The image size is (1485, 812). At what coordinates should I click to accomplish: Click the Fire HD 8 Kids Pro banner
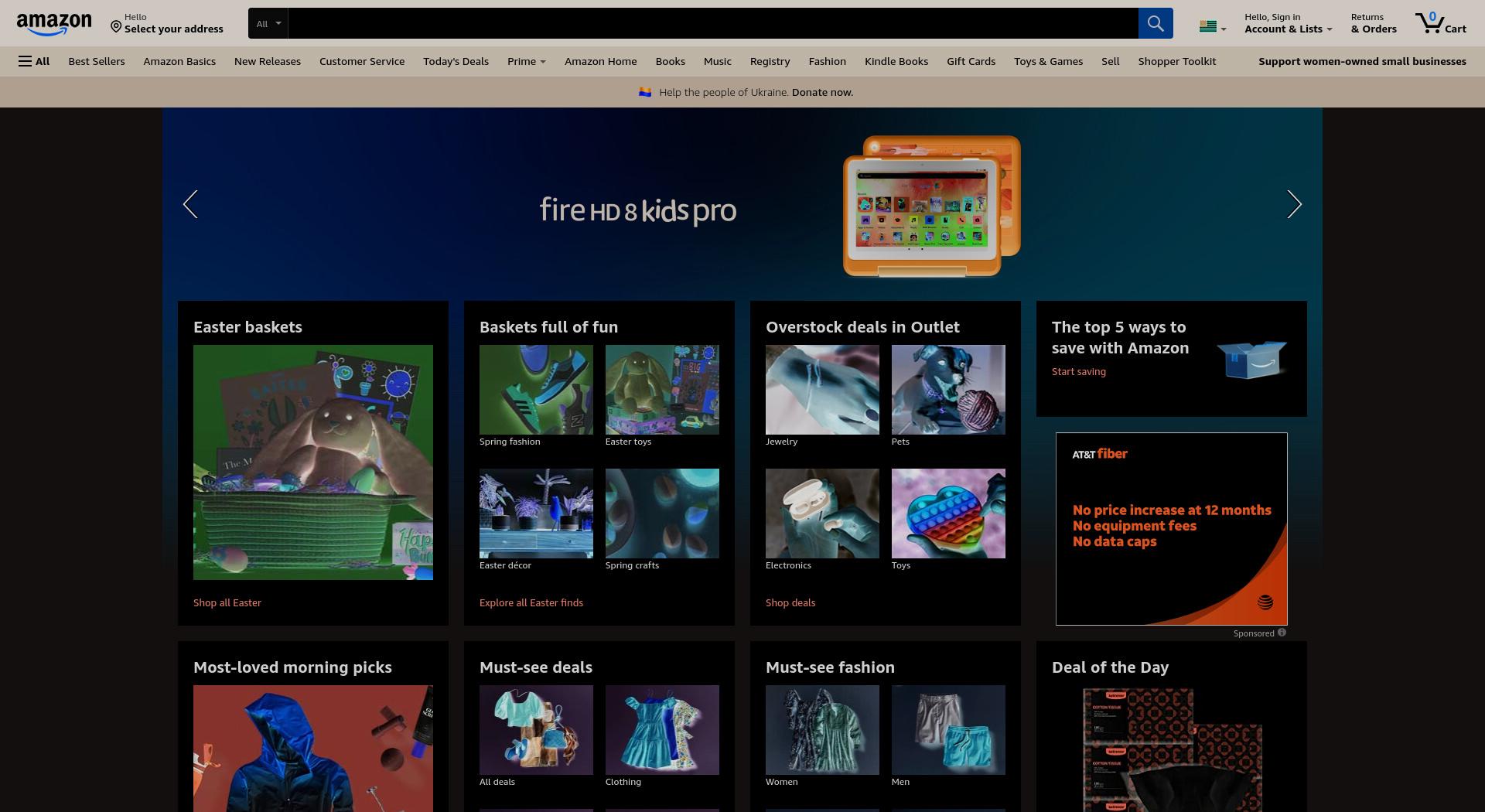[742, 204]
